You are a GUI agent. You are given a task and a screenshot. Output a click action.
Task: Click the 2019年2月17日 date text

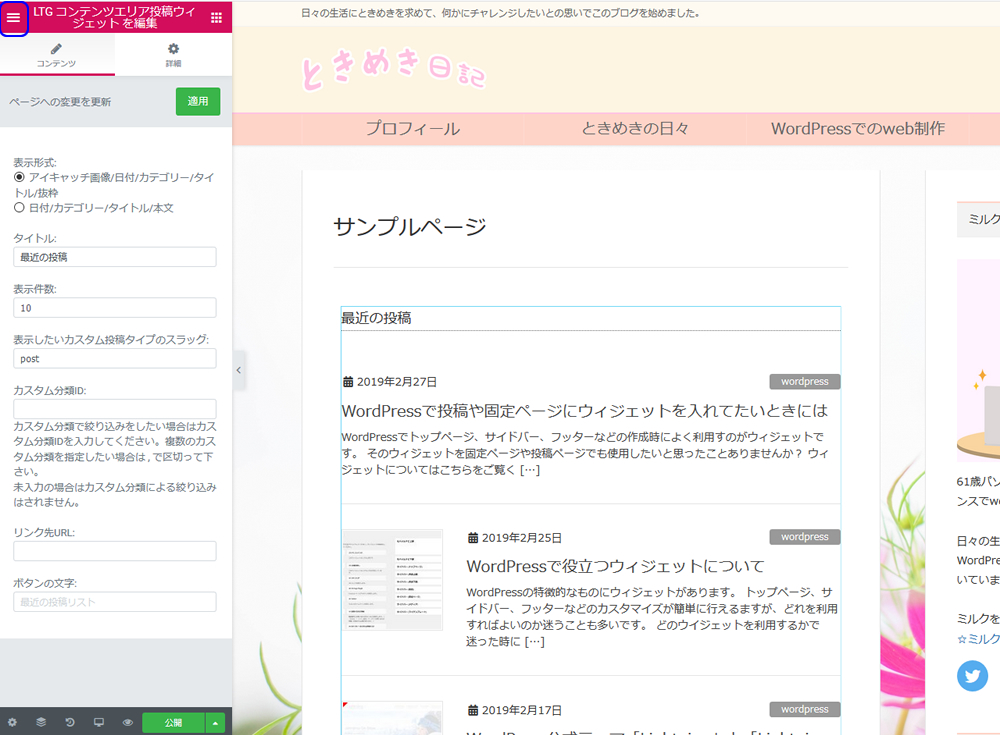[522, 710]
